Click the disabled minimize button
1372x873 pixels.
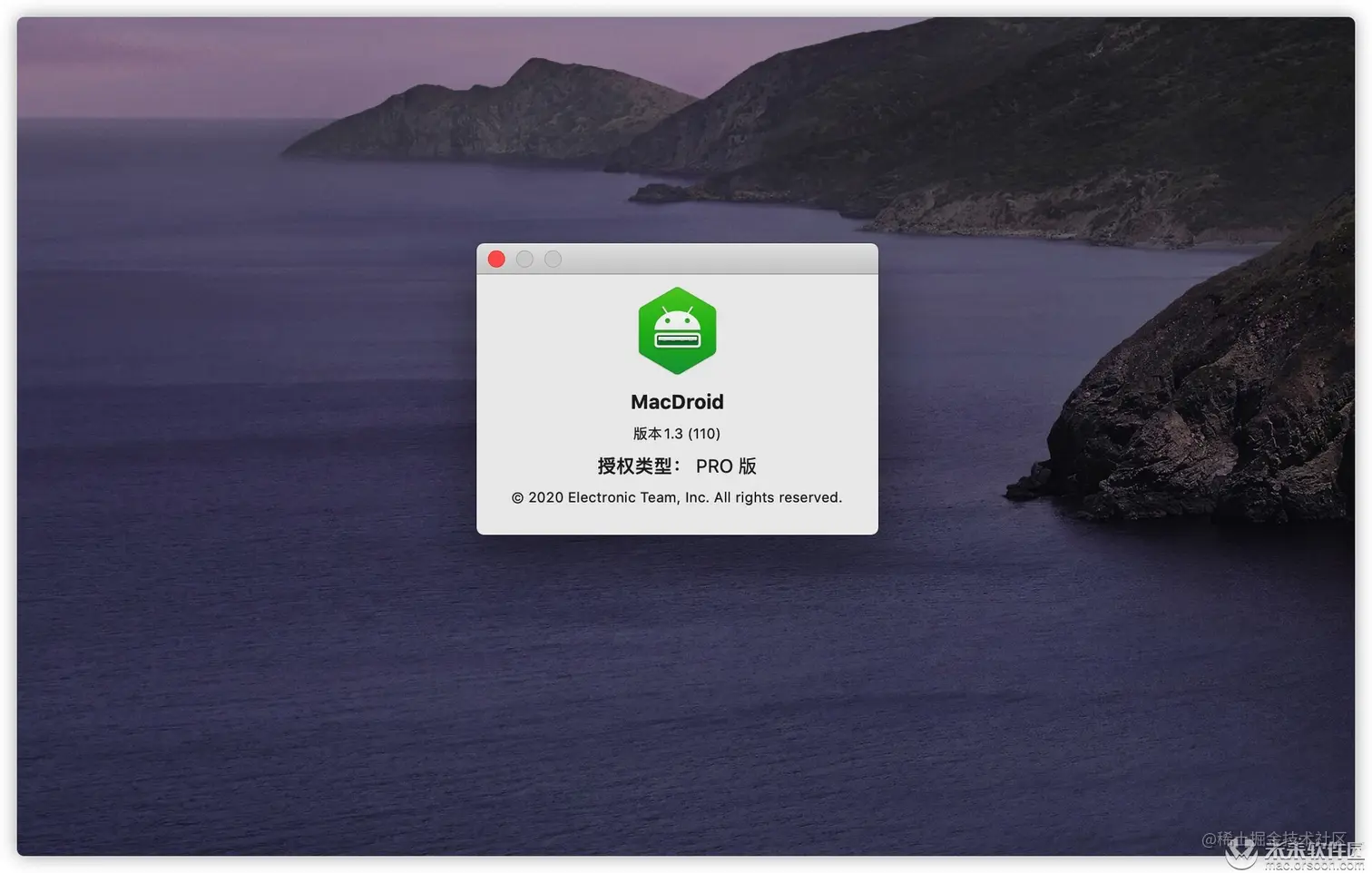coord(524,260)
